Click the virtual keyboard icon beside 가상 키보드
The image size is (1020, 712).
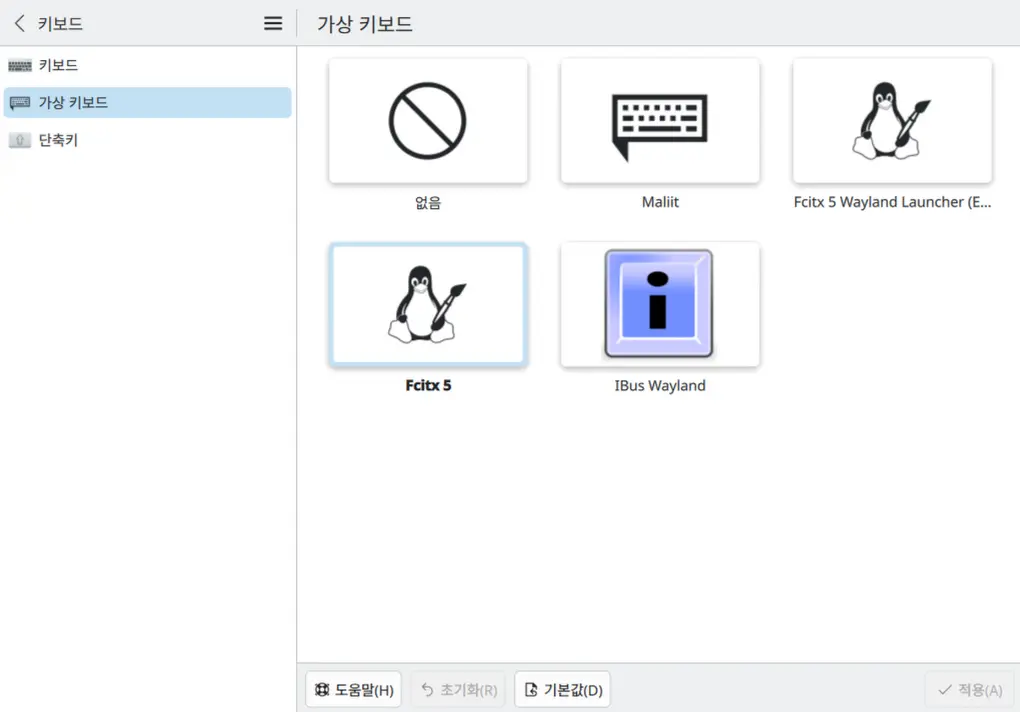coord(20,103)
